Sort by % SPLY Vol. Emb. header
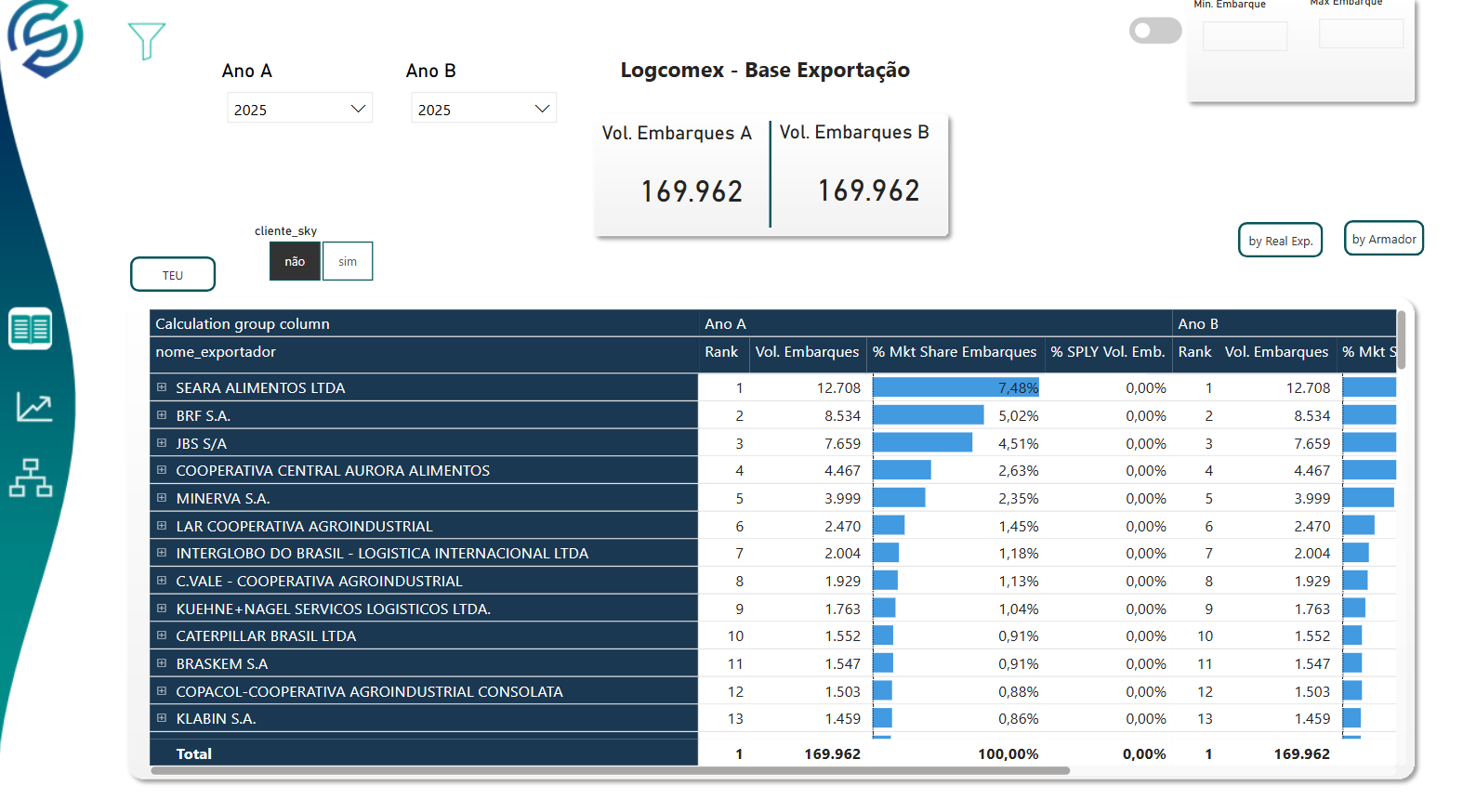 click(1108, 352)
